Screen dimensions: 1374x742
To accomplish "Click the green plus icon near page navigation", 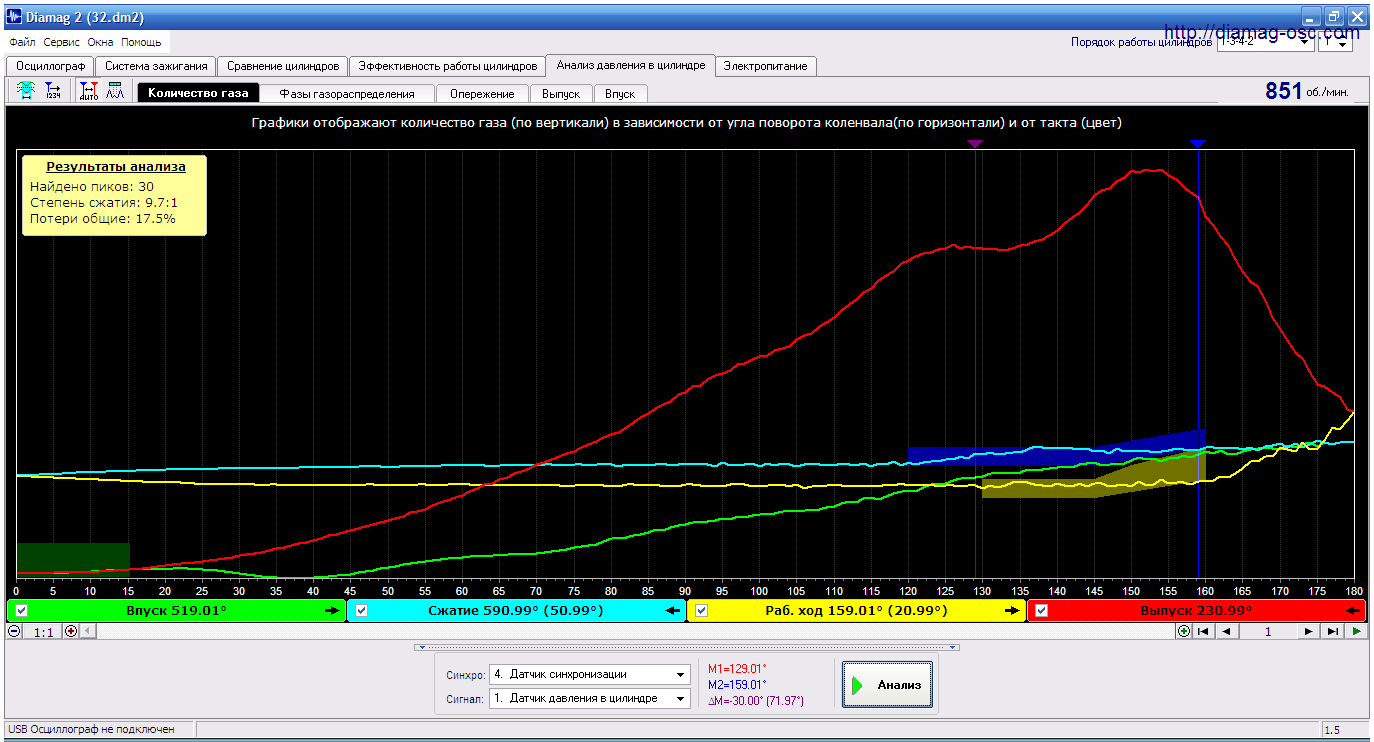I will [x=1184, y=631].
